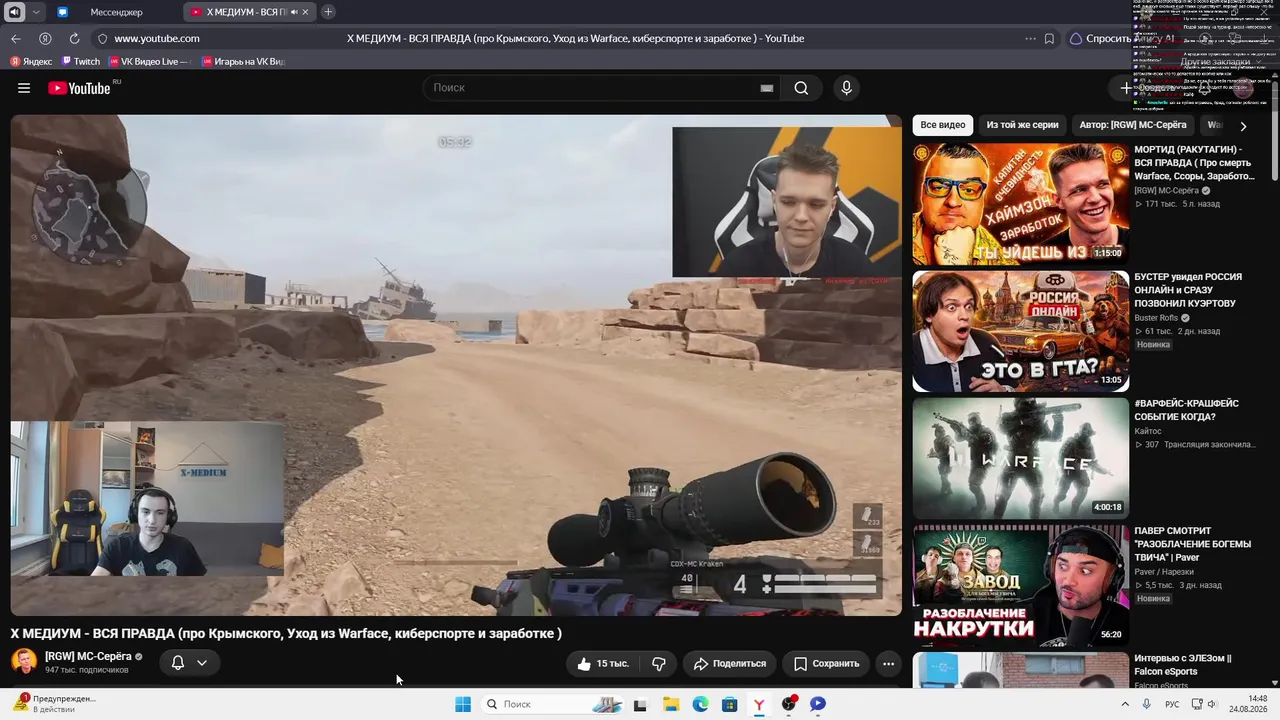Open File Explorer from the taskbar
This screenshot has height=720, width=1280.
(x=670, y=704)
